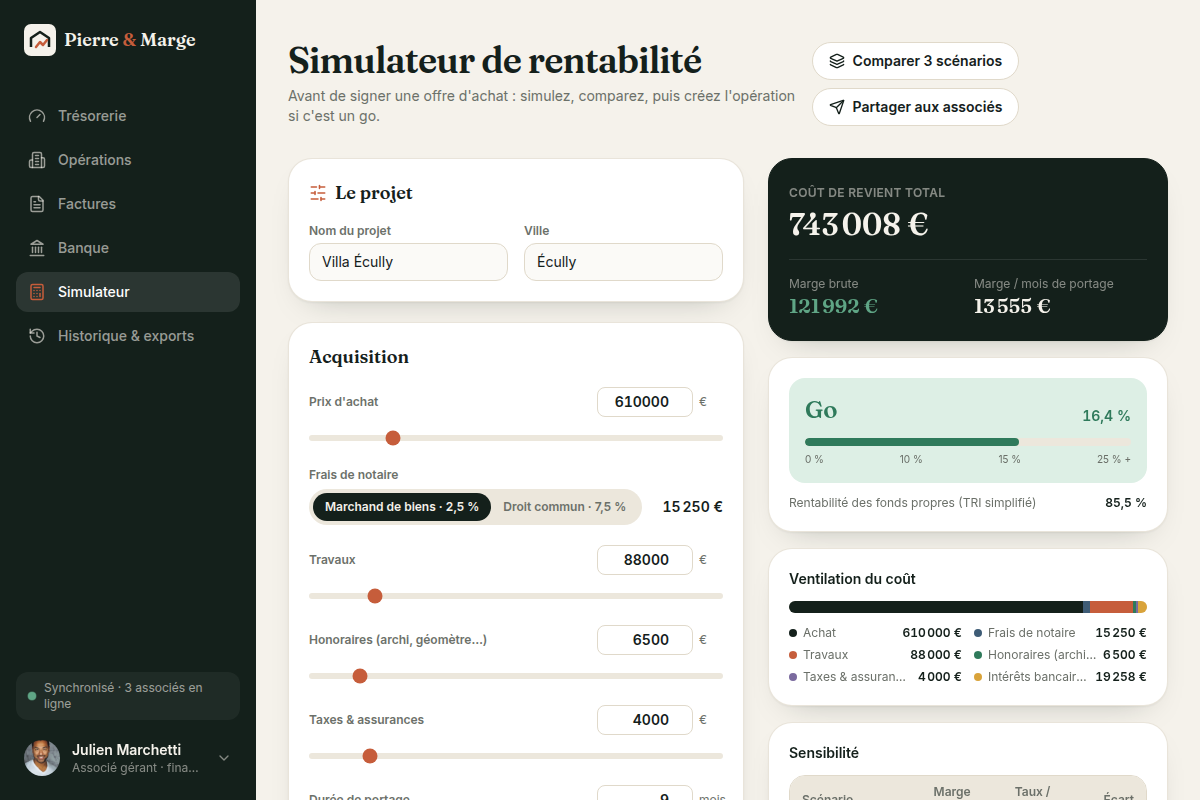Switch to Droit commun 7,5 % option
The height and width of the screenshot is (800, 1200).
[x=564, y=507]
